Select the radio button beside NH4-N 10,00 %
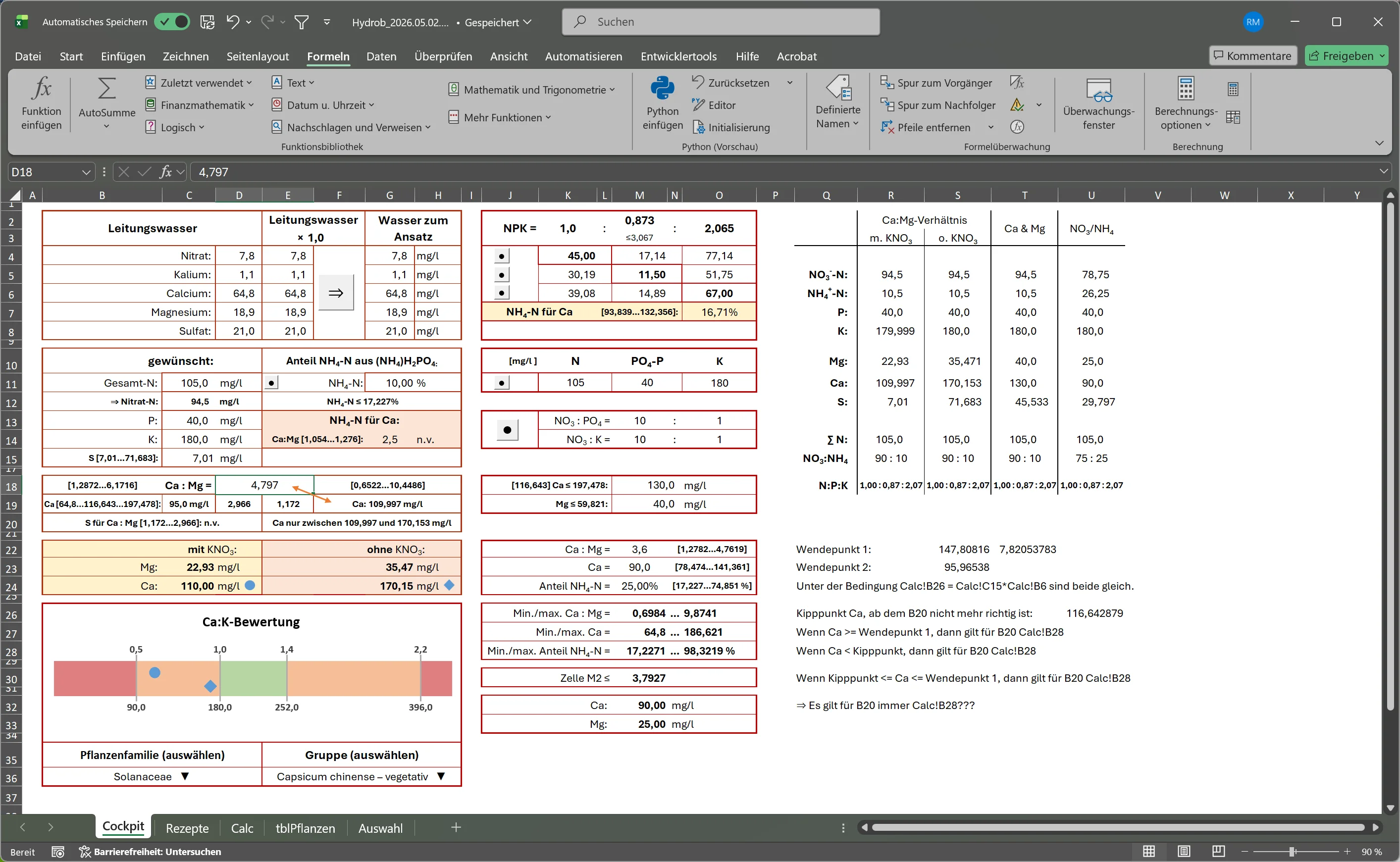Screen dimensions: 1400x862 click(x=271, y=383)
